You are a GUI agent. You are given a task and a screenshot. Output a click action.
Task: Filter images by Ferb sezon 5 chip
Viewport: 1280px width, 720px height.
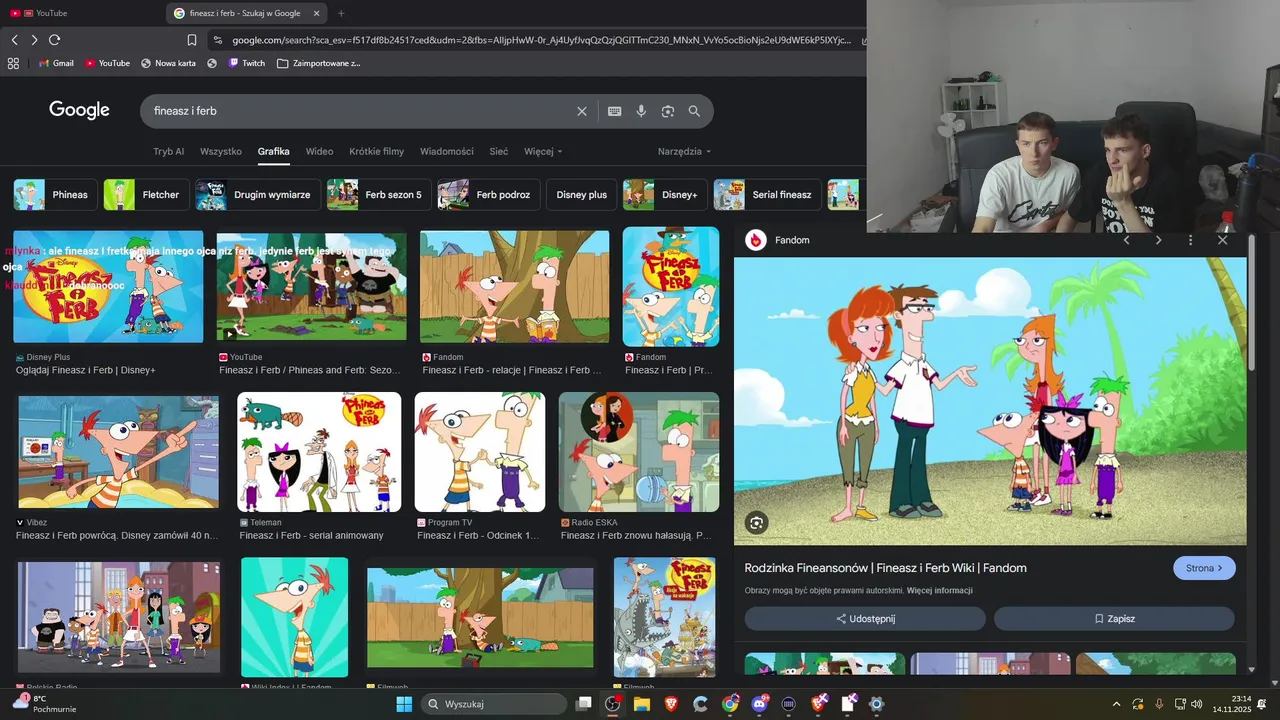coord(379,195)
